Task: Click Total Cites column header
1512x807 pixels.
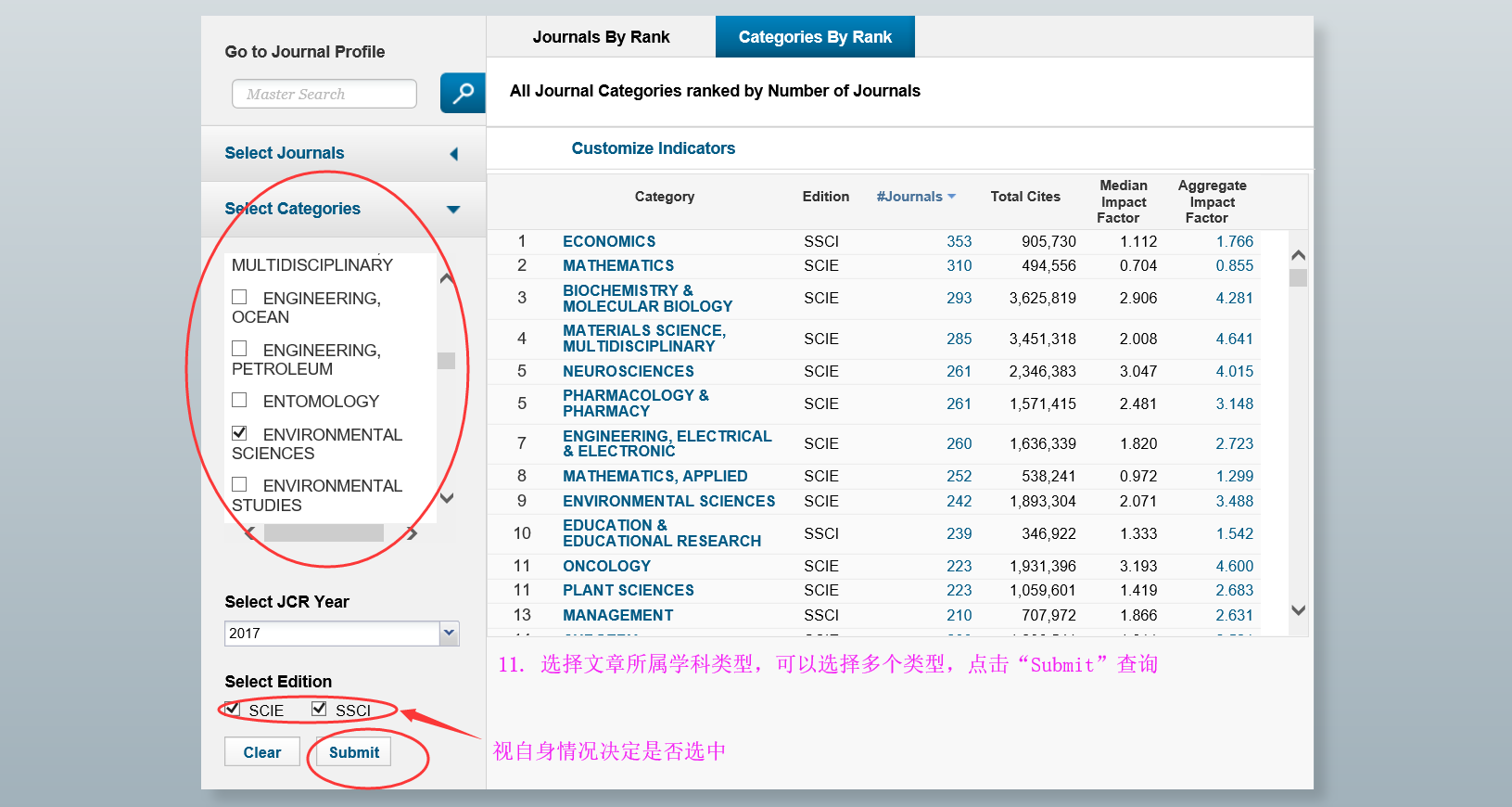Action: (1025, 197)
